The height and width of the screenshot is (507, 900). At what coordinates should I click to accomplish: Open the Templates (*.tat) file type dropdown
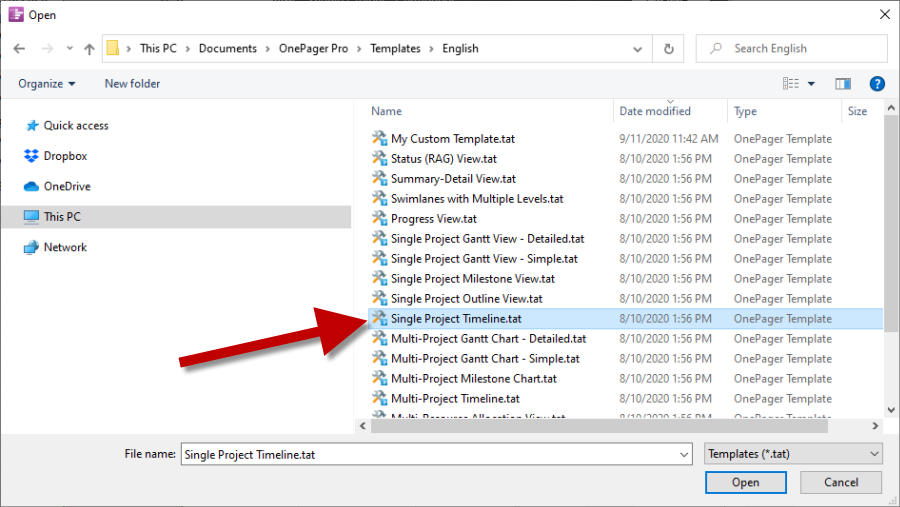[793, 454]
